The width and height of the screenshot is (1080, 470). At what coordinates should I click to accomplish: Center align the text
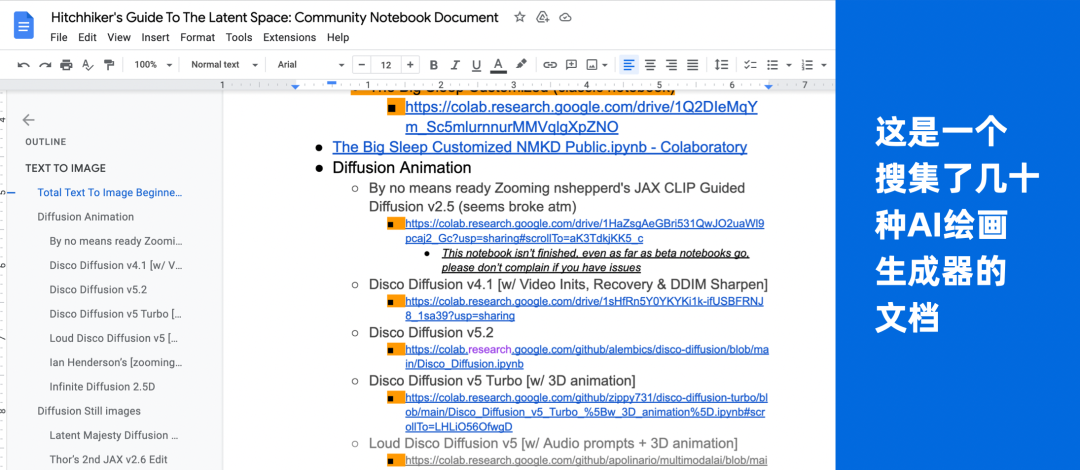pyautogui.click(x=650, y=65)
